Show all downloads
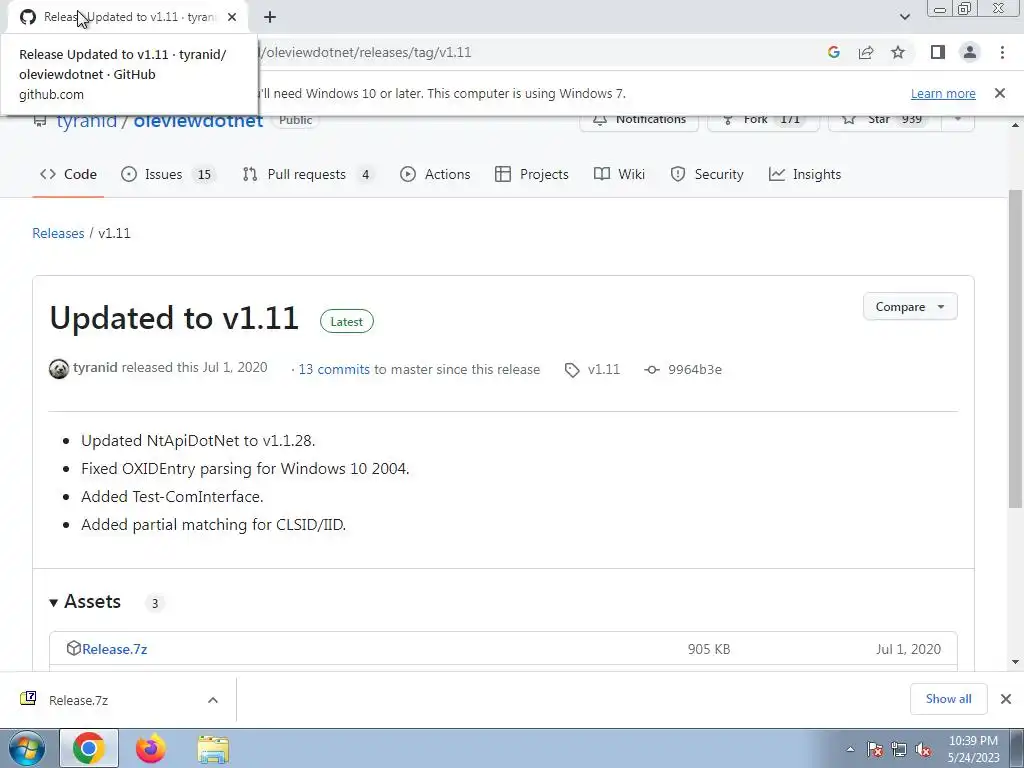The height and width of the screenshot is (768, 1024). [948, 699]
